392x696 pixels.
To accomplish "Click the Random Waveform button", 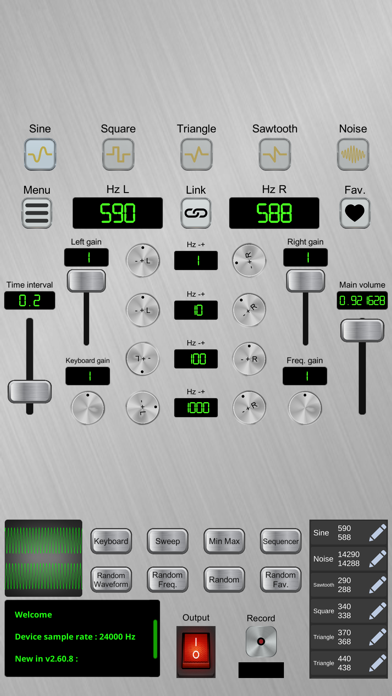I will 111,580.
